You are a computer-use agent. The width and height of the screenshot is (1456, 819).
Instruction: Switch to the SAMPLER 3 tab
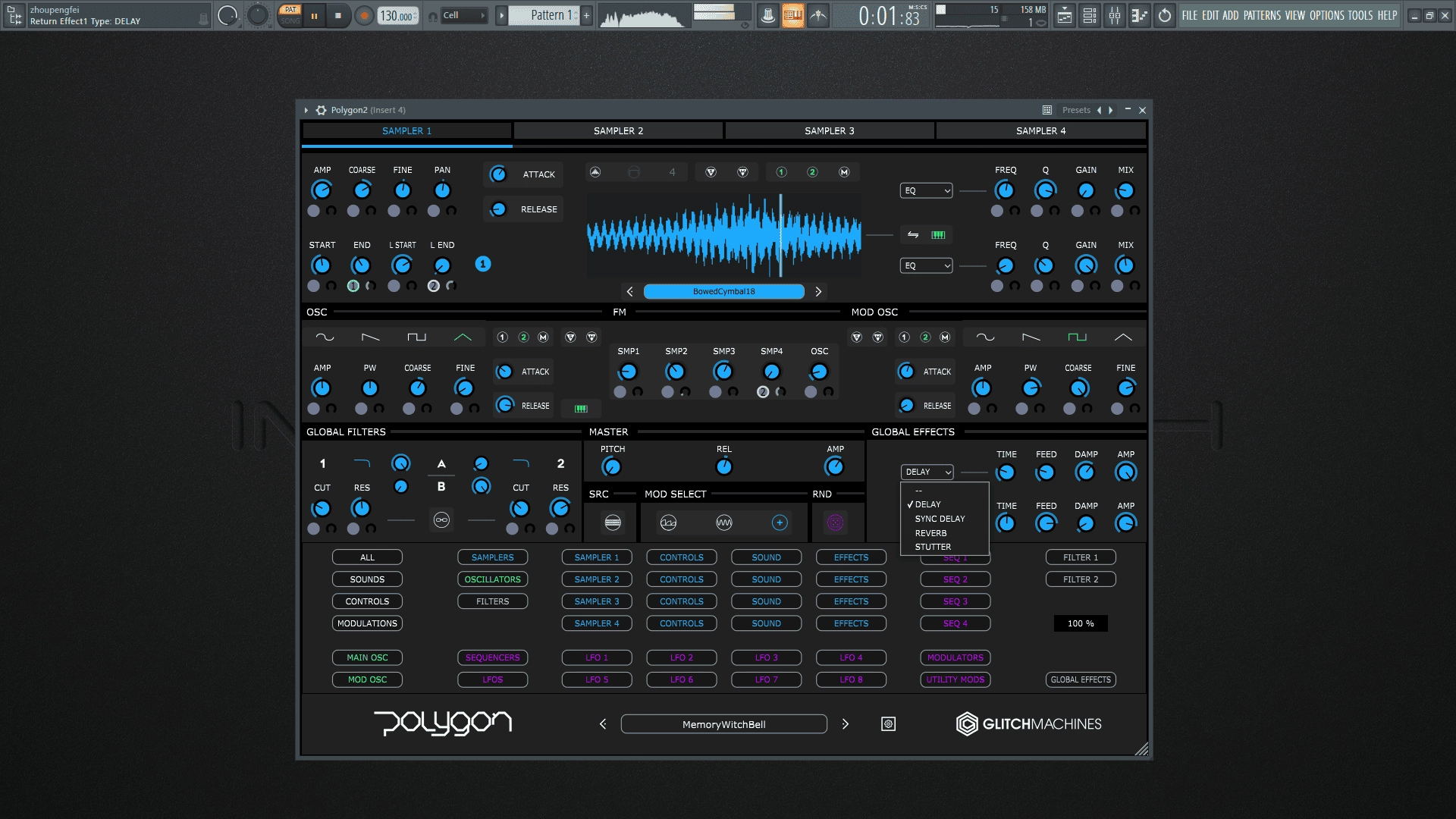tap(830, 130)
